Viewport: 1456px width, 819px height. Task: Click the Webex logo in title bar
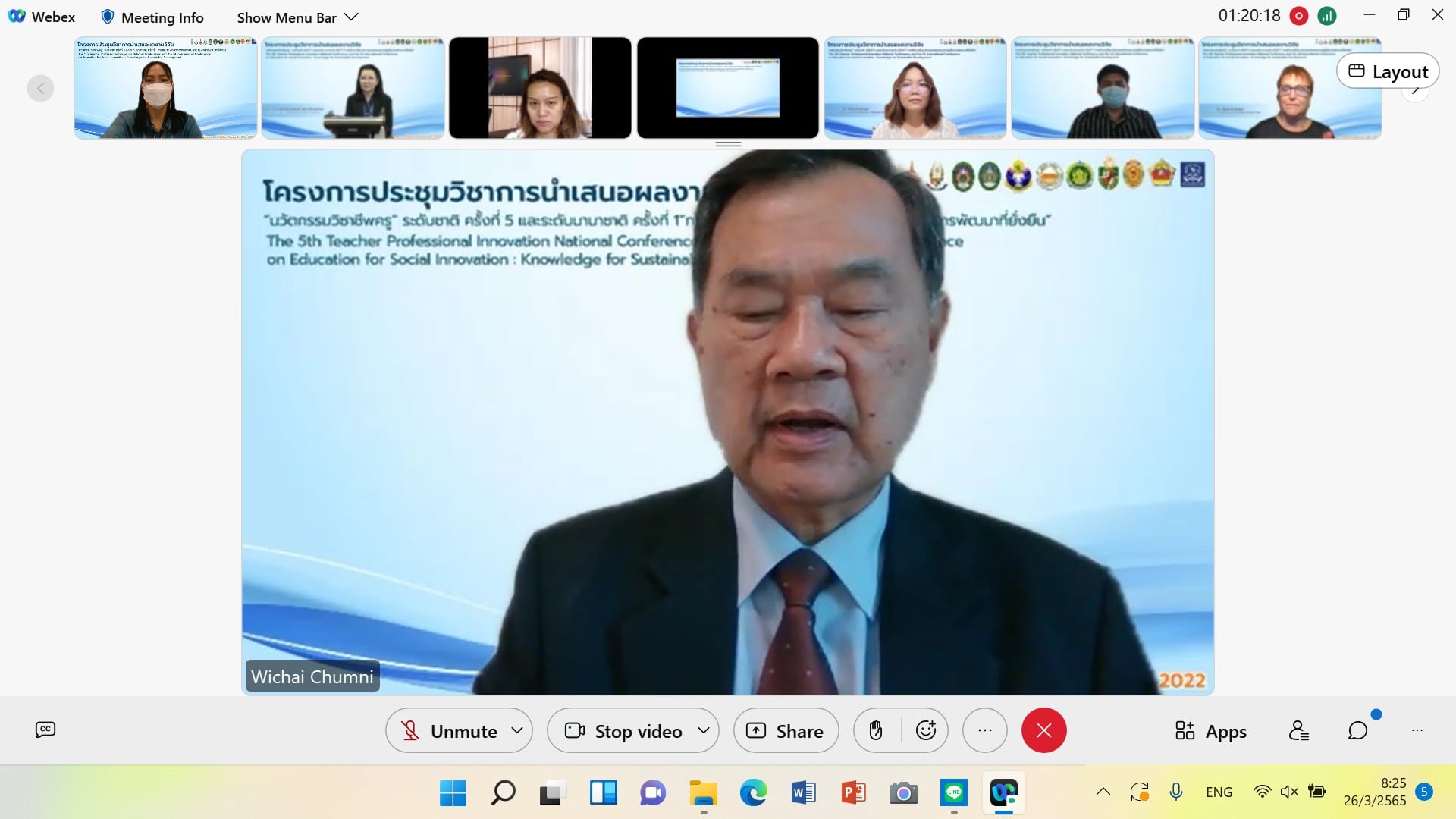[17, 17]
